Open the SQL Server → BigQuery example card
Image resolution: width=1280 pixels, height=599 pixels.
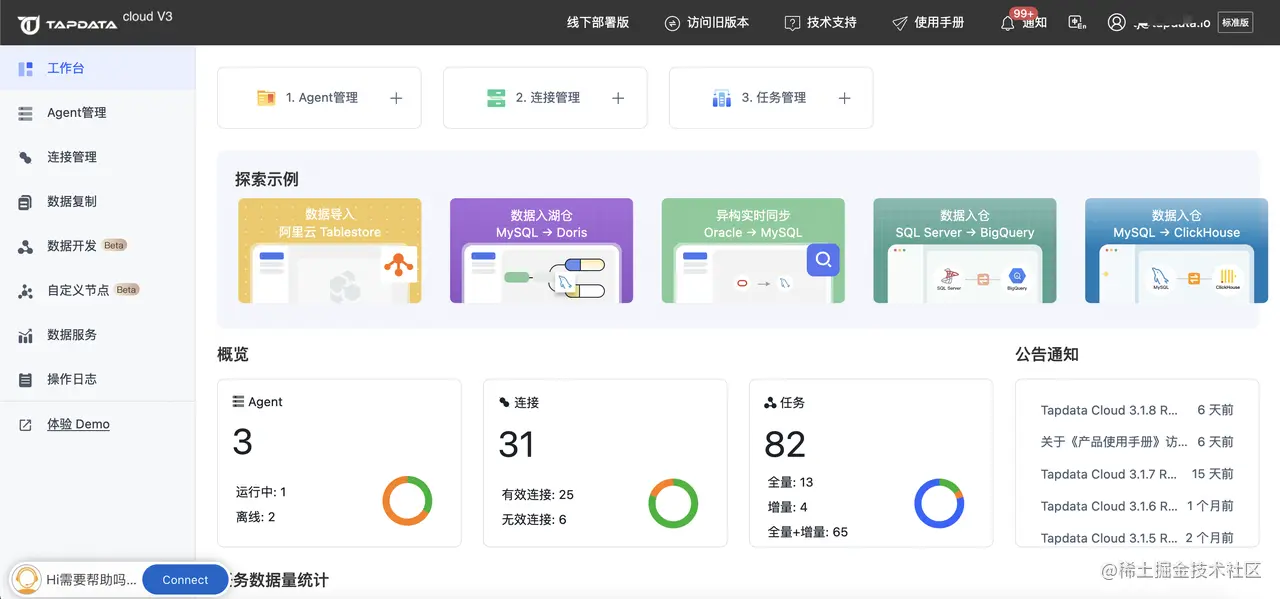coord(965,250)
